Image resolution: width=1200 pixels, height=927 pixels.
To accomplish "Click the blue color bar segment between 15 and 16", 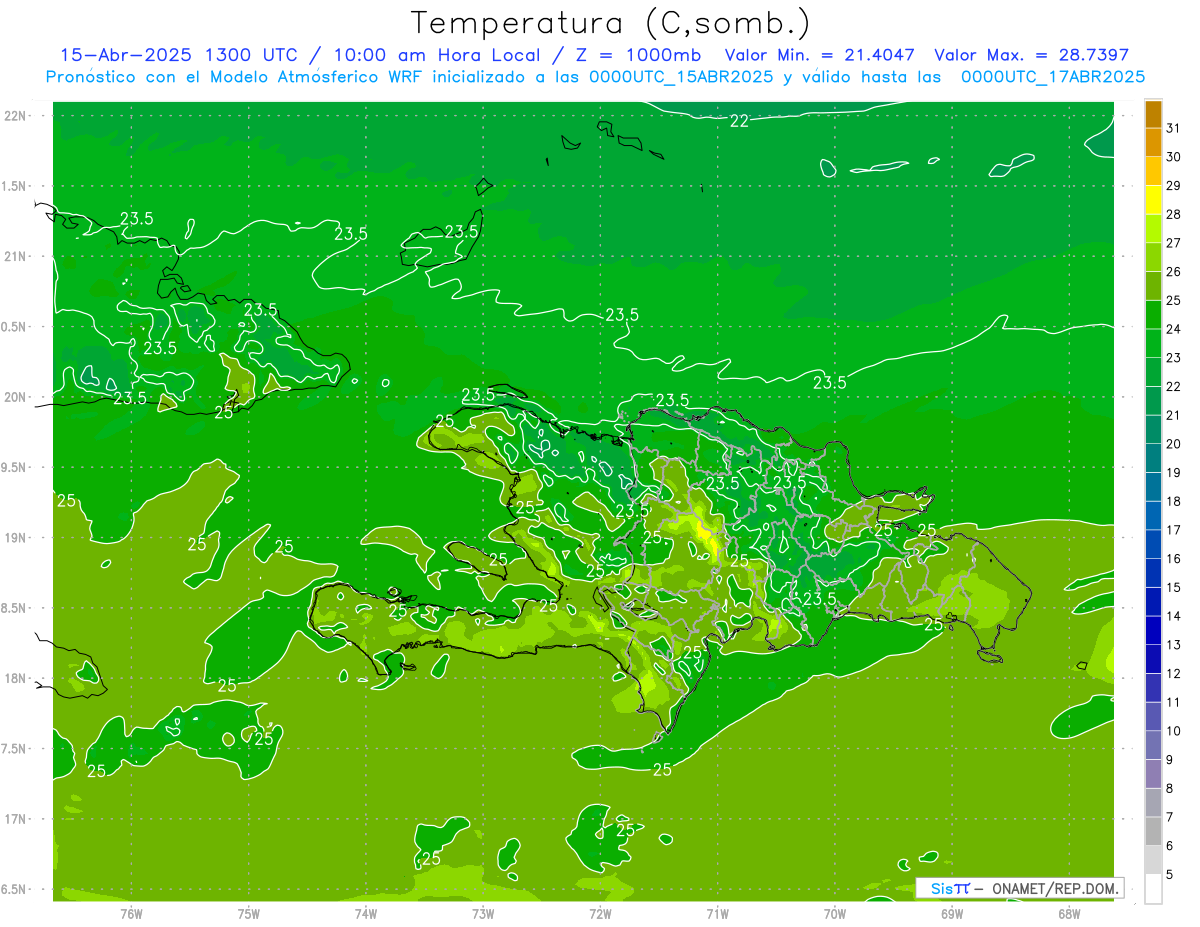I will click(1153, 573).
